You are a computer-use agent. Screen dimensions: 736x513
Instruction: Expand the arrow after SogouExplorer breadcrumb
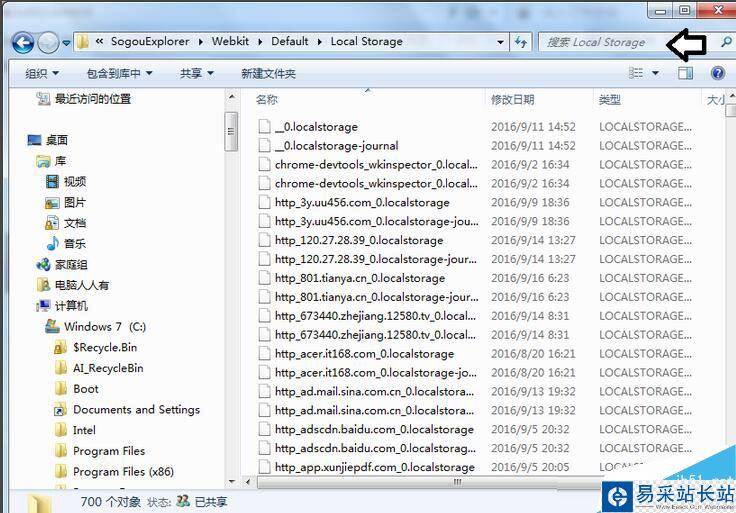[200, 42]
